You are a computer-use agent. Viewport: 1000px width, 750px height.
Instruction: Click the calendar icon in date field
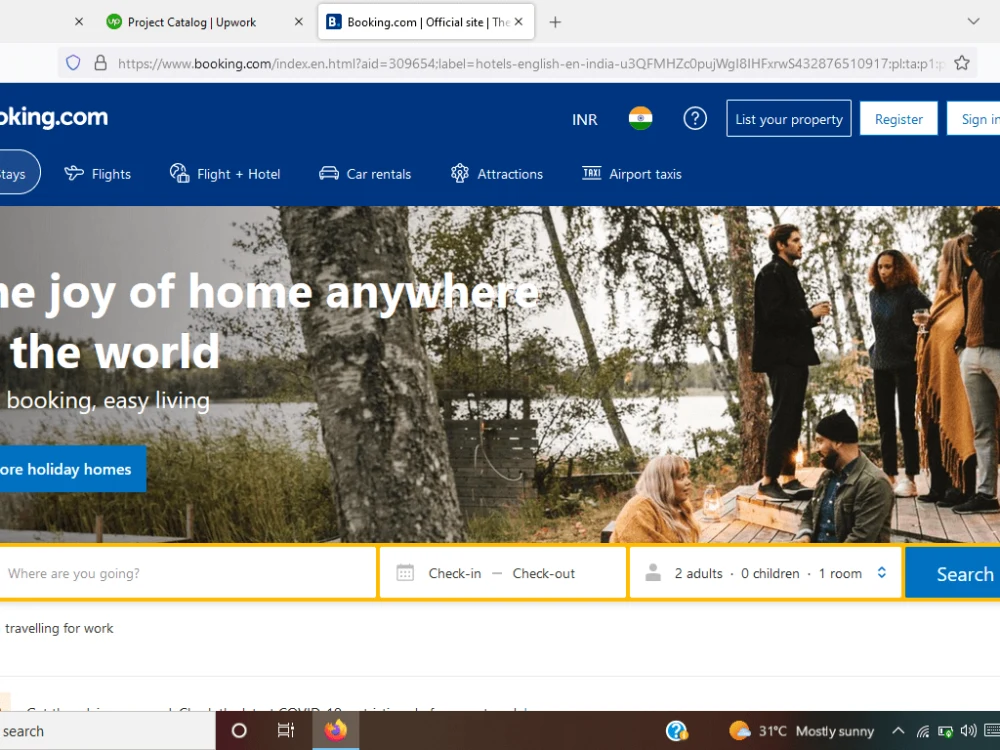pos(405,573)
